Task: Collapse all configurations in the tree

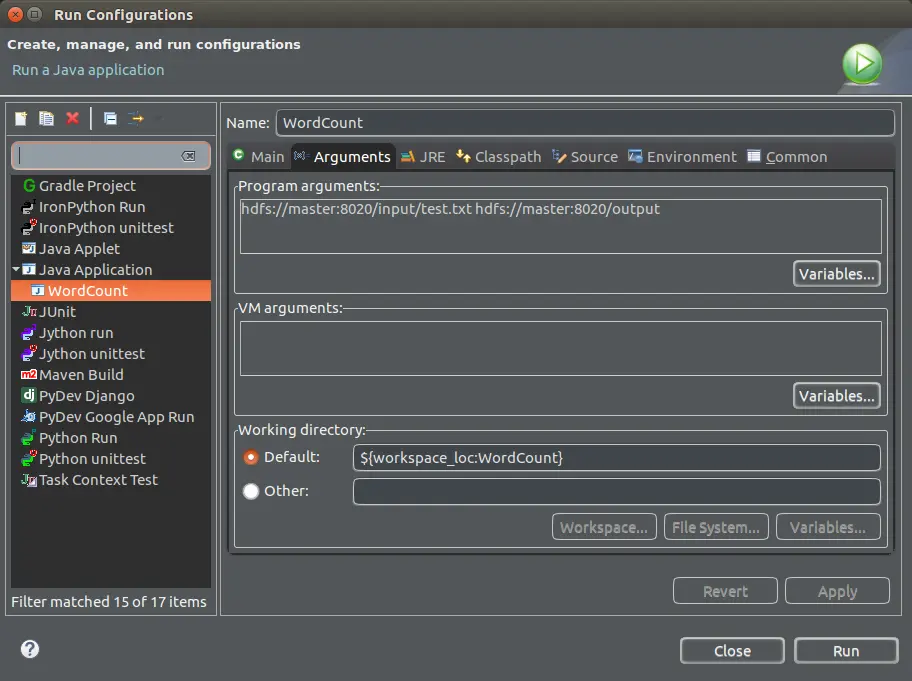Action: point(110,119)
